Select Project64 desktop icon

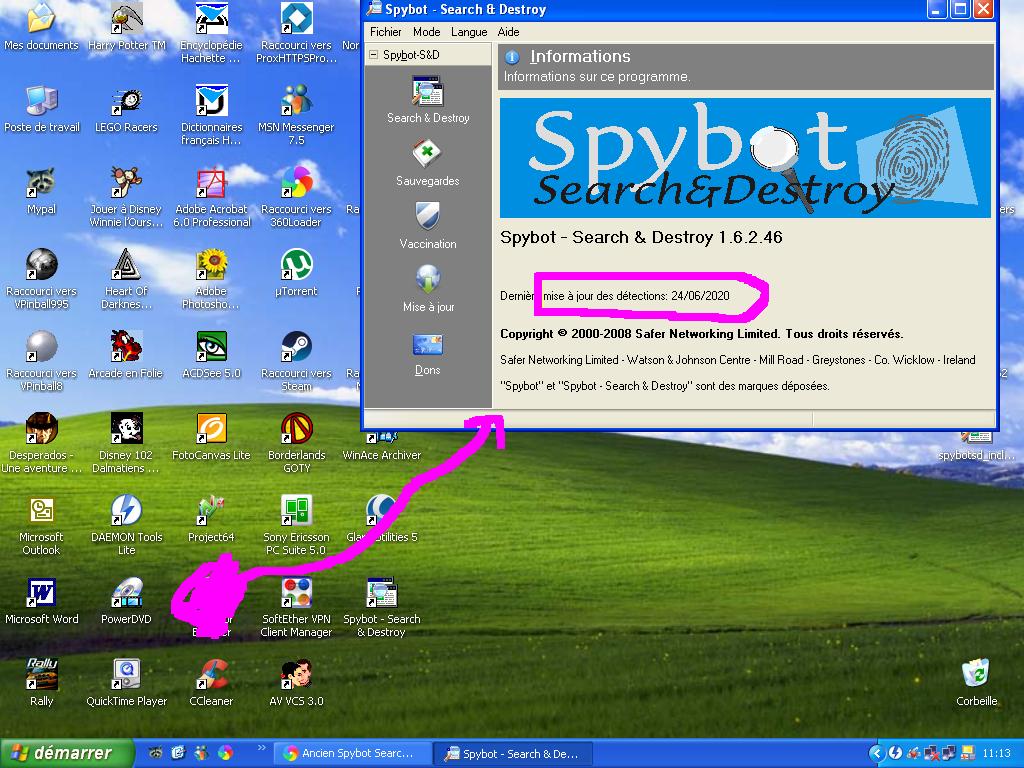coord(211,520)
